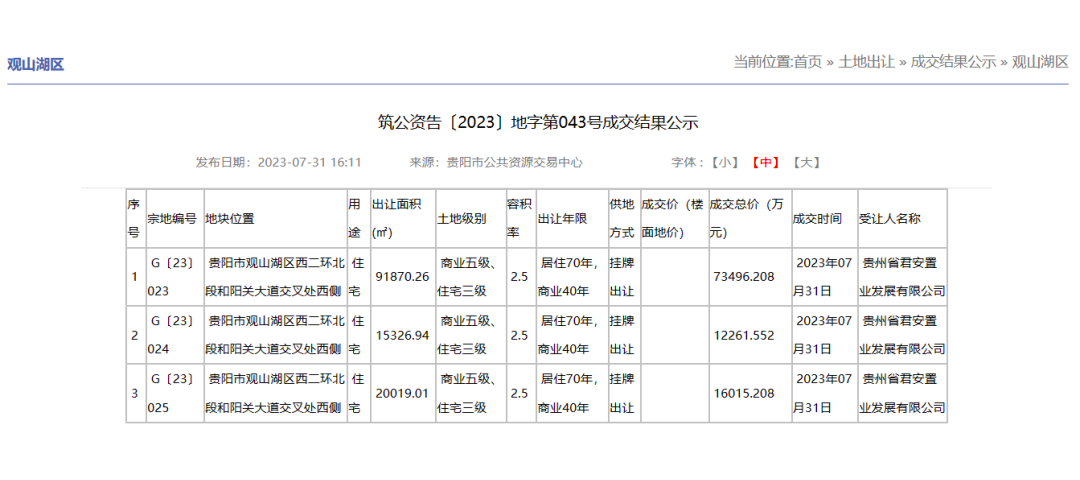Set font size to 小
Viewport: 1080px width, 480px height.
(x=725, y=163)
